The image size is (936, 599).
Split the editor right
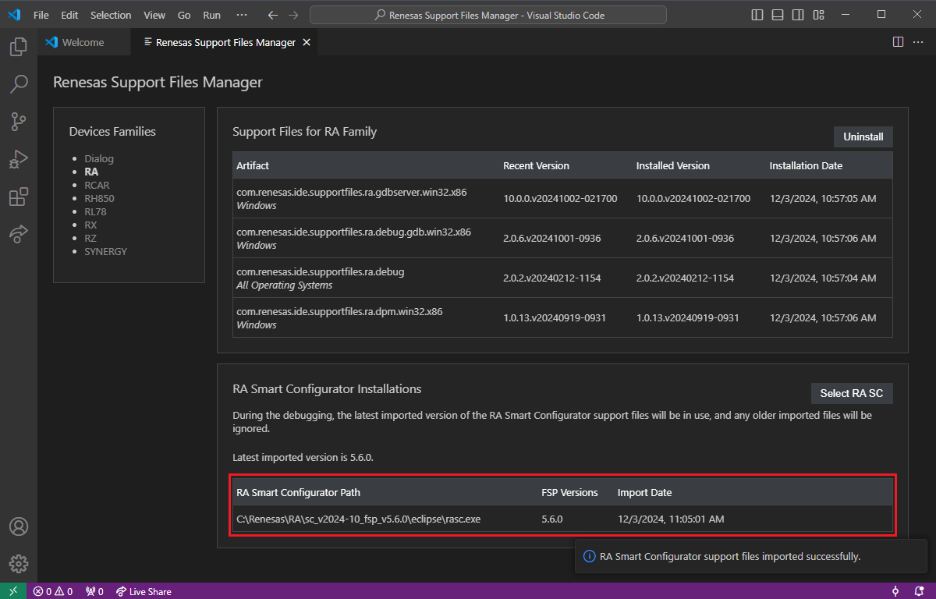(x=898, y=42)
